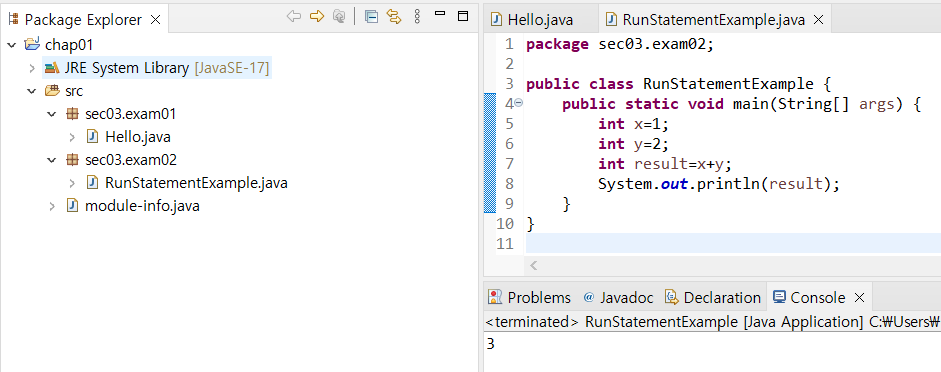Click 'RunStatementExample' class name in code

729,83
